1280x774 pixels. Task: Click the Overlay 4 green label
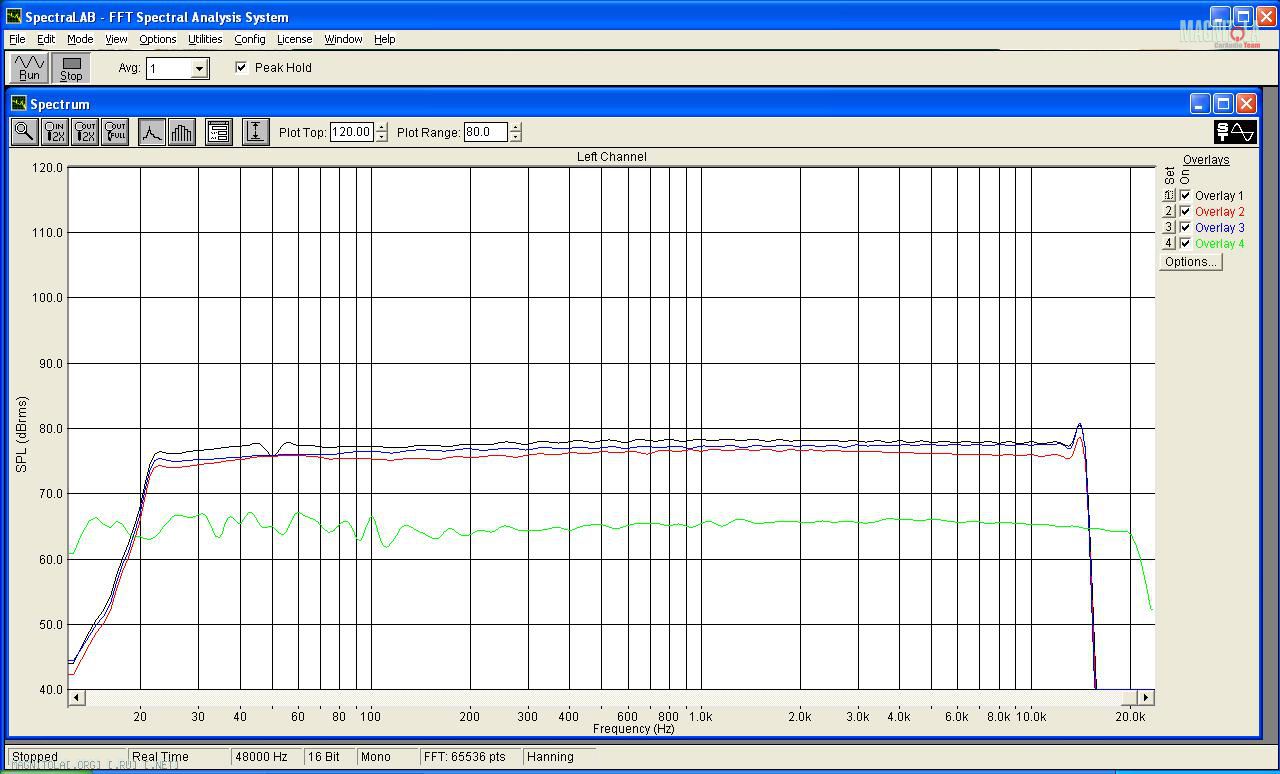(1219, 243)
